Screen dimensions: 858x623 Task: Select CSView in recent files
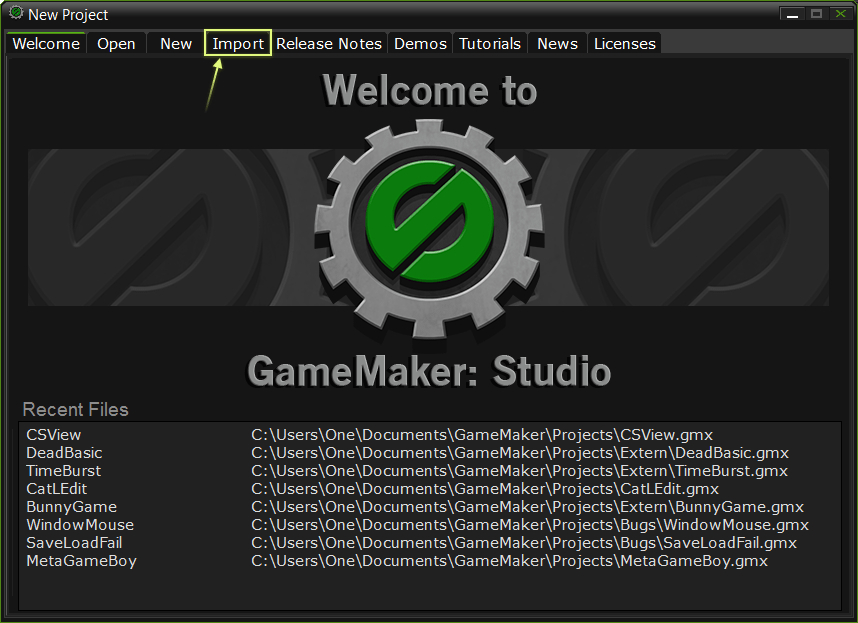point(54,435)
